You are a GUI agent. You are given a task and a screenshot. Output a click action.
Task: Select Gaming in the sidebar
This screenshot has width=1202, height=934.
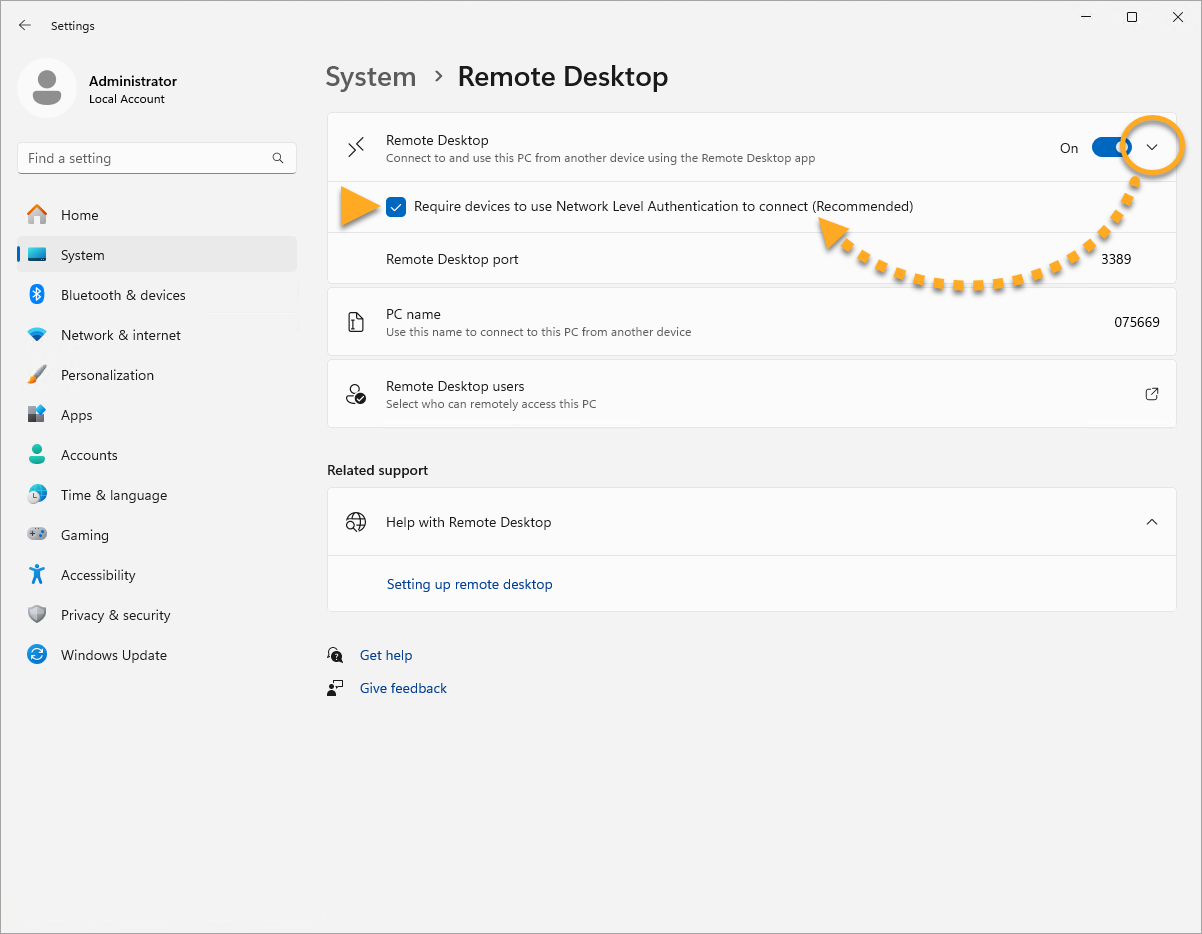point(84,535)
